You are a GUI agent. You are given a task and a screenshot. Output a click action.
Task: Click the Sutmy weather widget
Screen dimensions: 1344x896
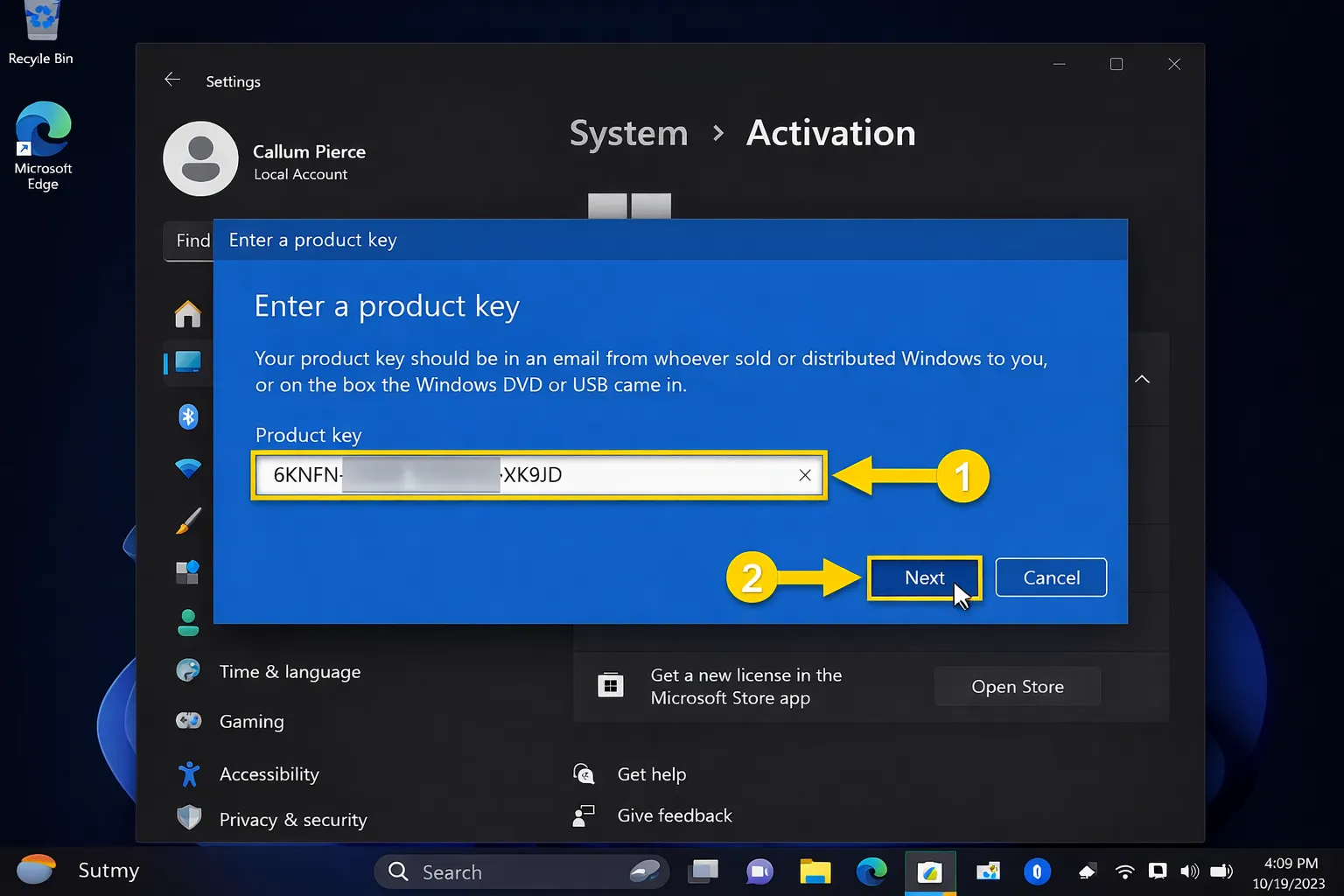pos(79,871)
